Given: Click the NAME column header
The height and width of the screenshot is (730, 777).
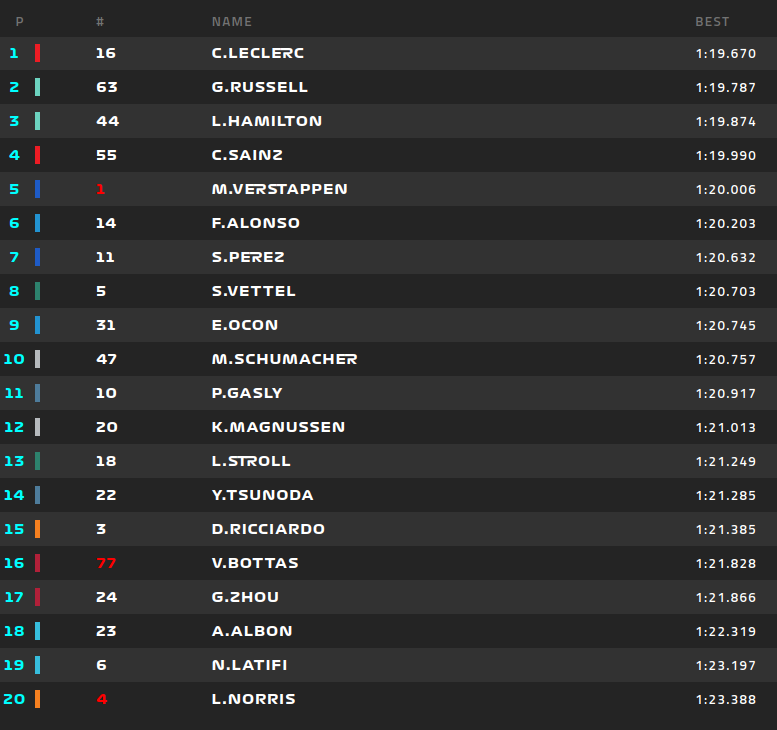Looking at the screenshot, I should pyautogui.click(x=232, y=21).
